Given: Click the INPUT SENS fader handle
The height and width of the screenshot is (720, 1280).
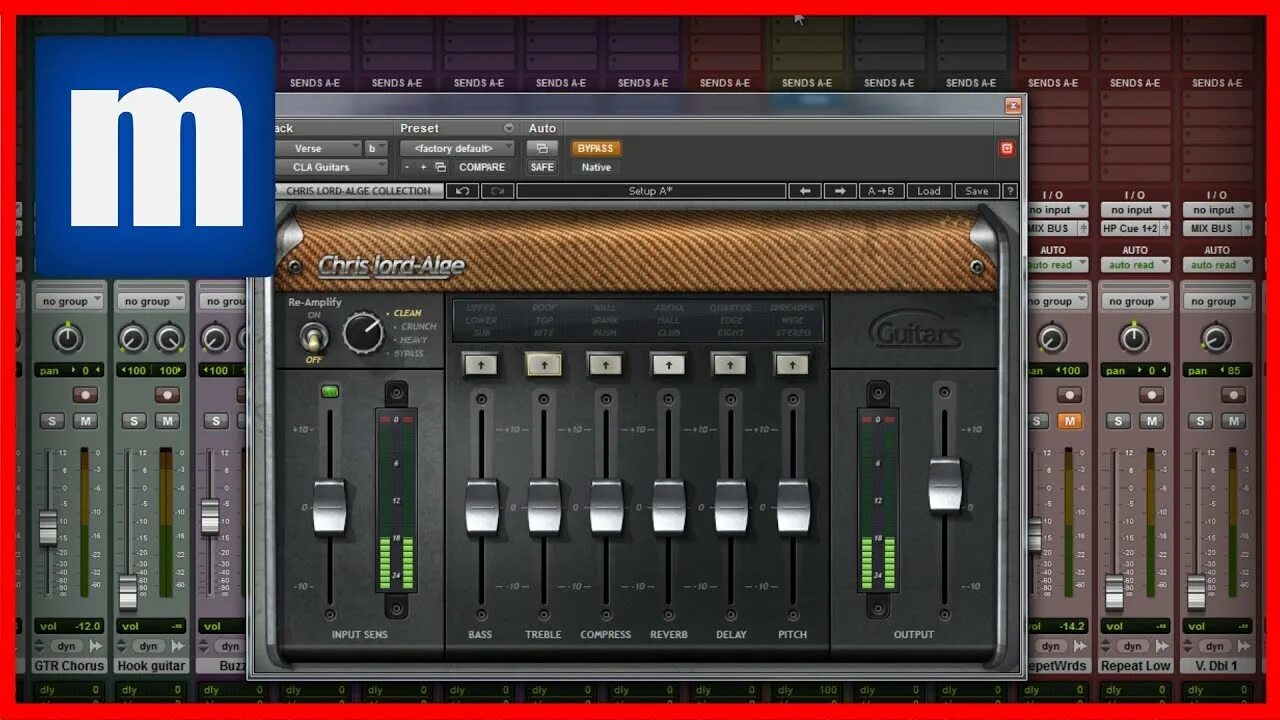Looking at the screenshot, I should coord(329,506).
